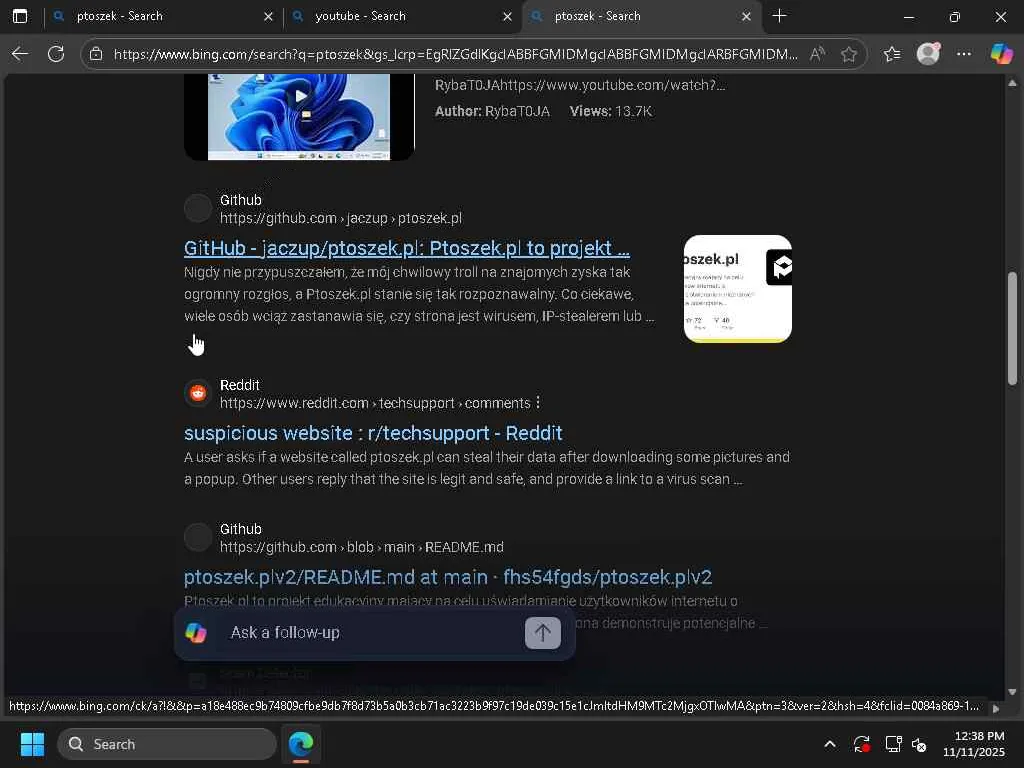
Task: Reload the current Bing page
Action: click(x=56, y=54)
